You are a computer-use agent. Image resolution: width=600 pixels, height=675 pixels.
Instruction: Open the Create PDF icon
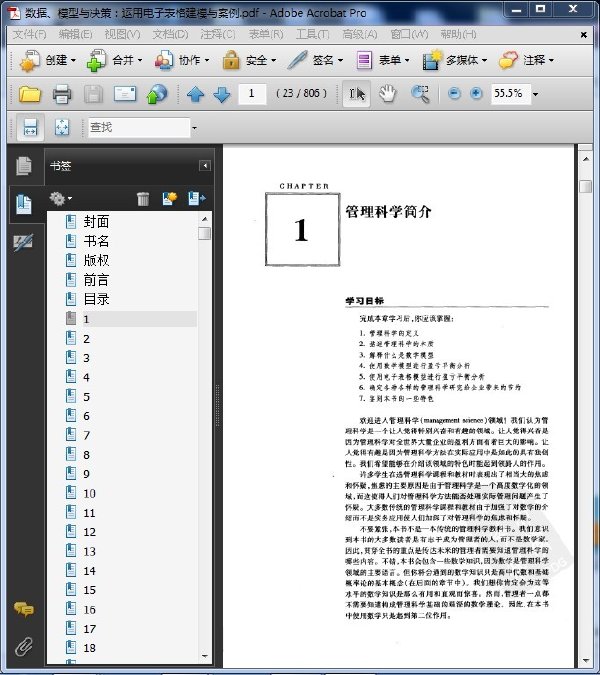[29, 60]
